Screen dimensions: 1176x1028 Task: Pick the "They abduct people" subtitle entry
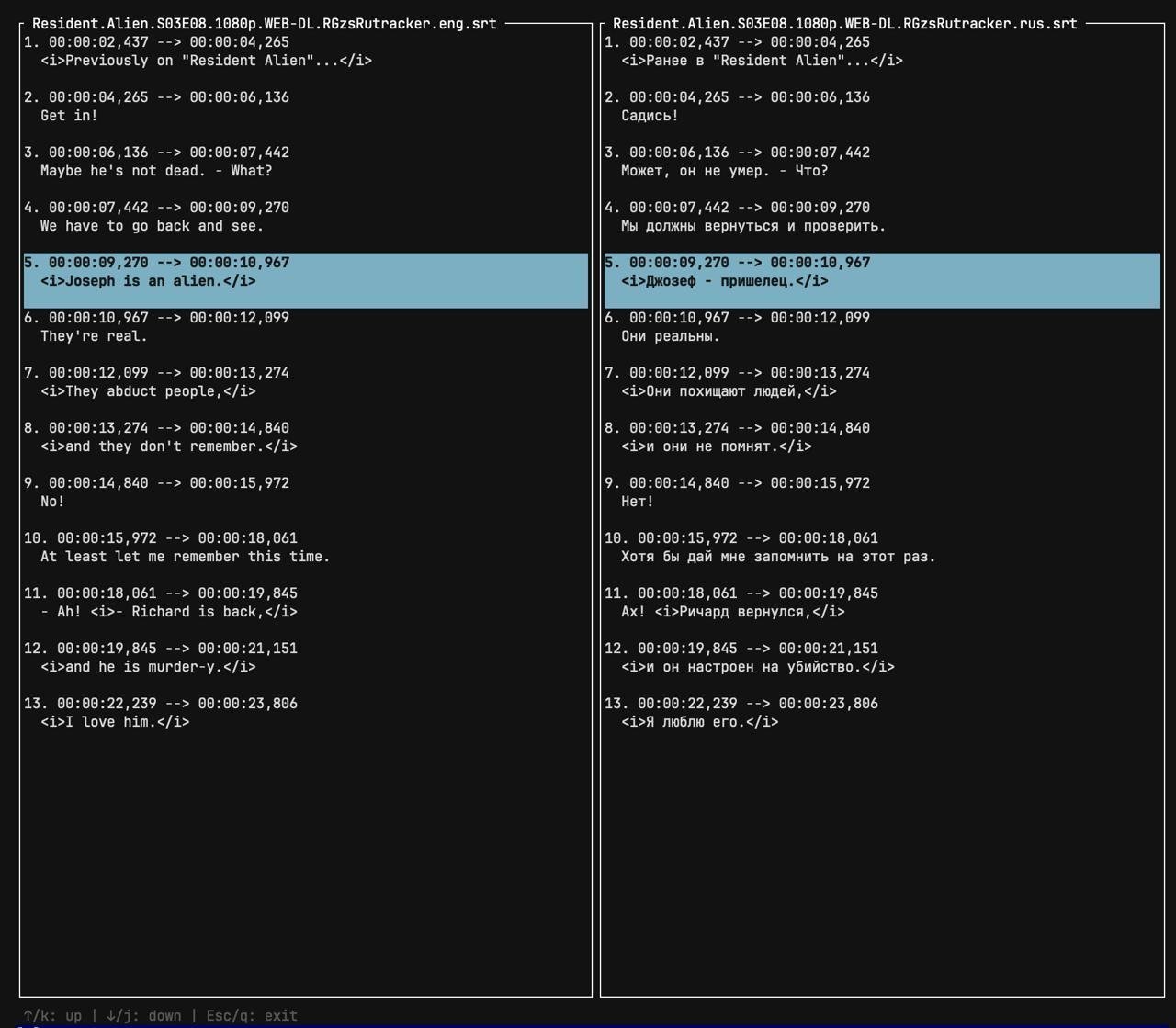coord(148,391)
